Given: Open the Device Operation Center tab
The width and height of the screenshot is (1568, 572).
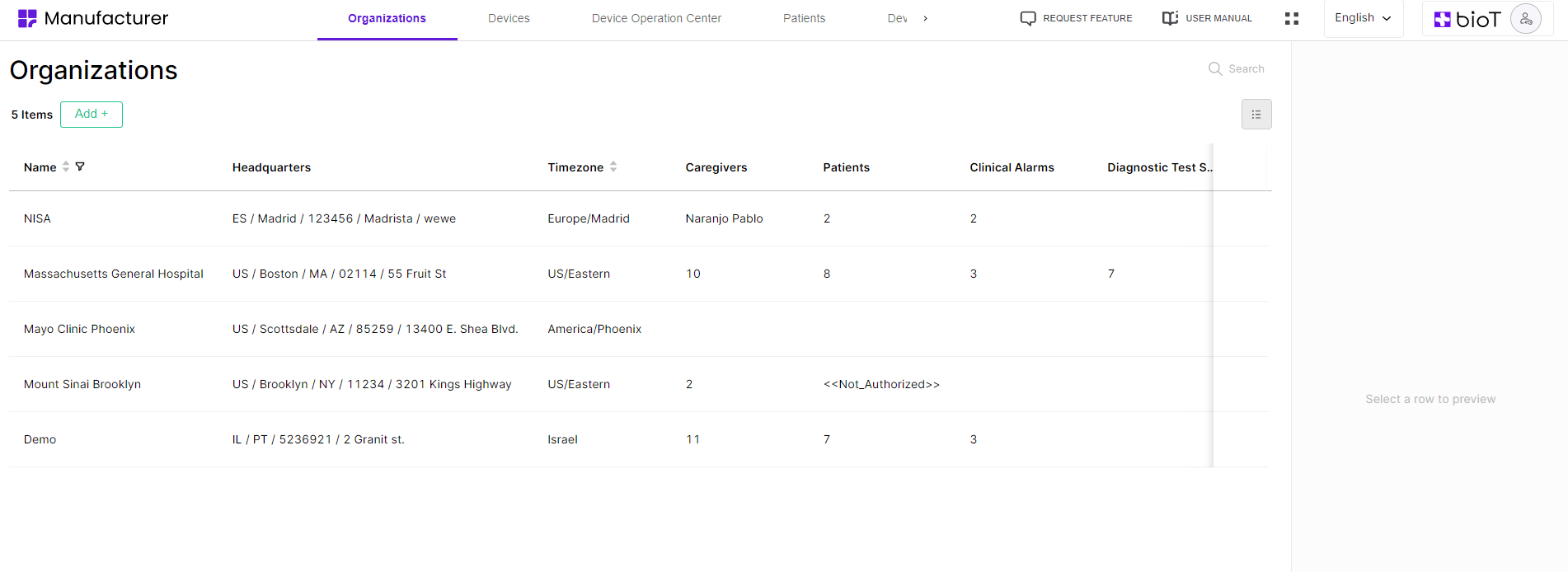Looking at the screenshot, I should coord(656,18).
